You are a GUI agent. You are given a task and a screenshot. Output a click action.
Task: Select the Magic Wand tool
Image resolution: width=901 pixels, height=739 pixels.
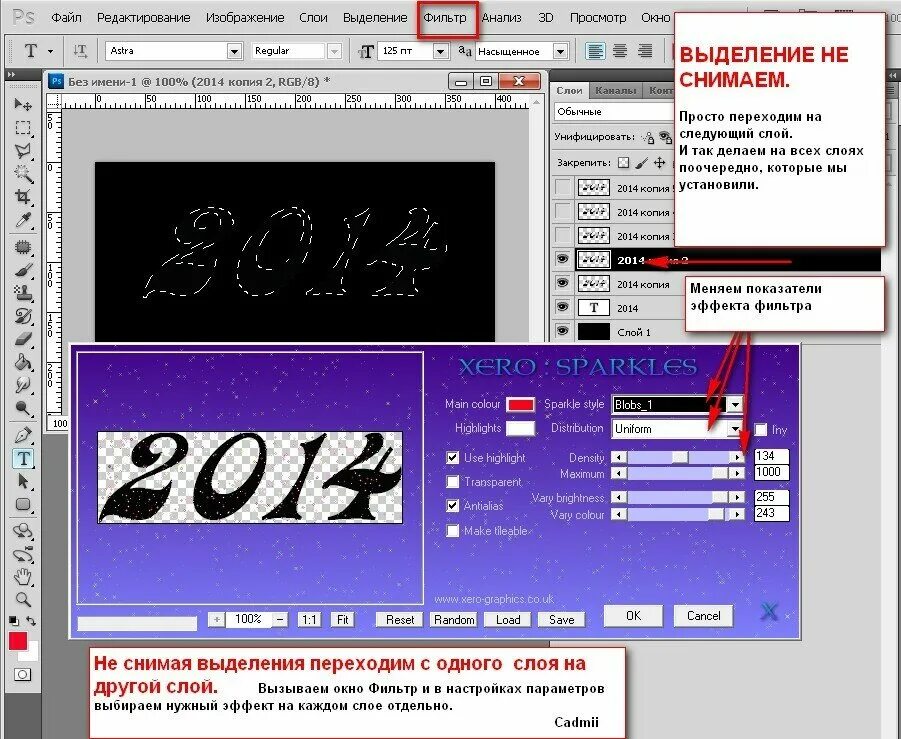[23, 174]
